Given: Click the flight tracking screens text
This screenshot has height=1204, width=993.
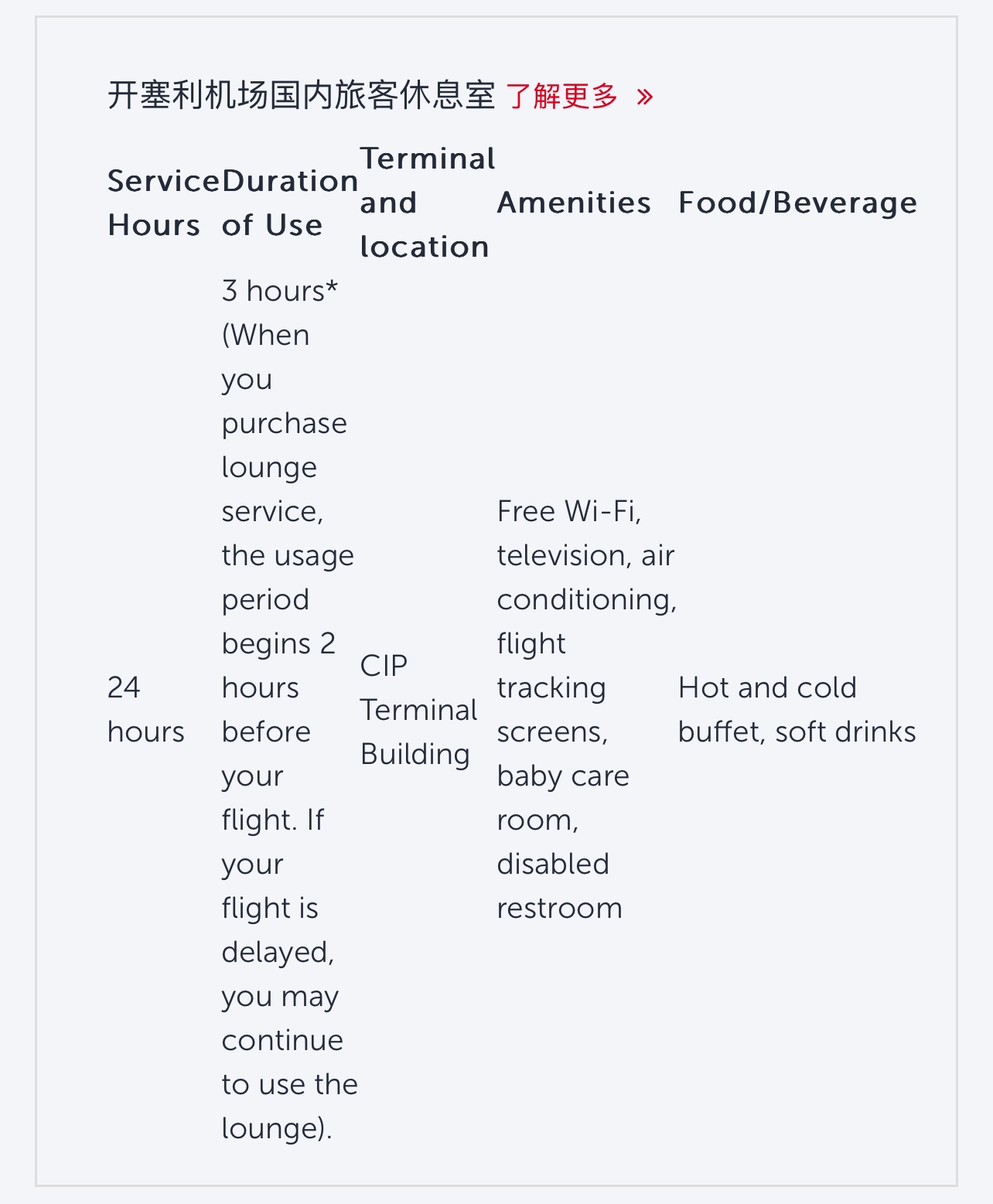Looking at the screenshot, I should pos(552,687).
